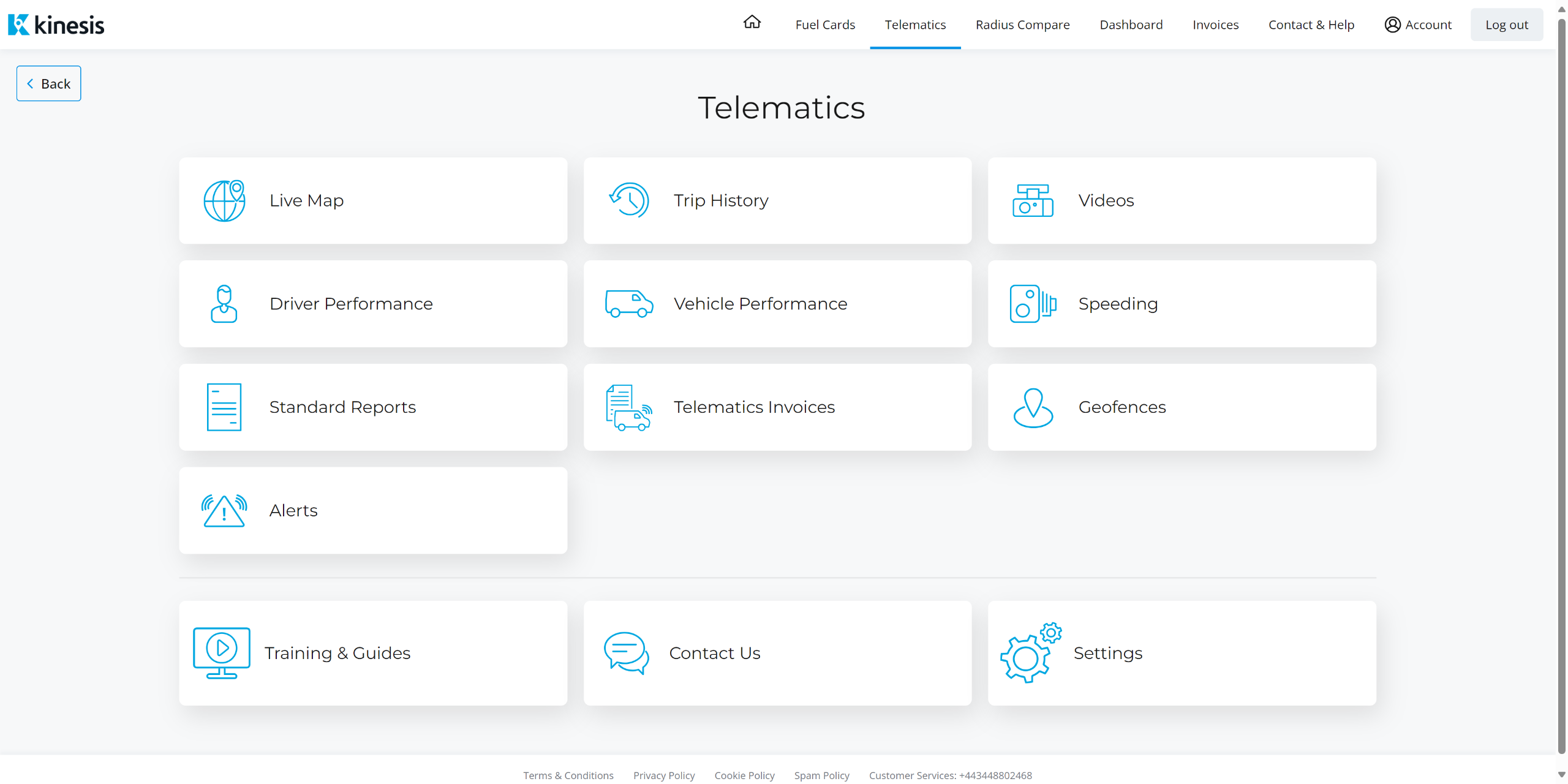Switch to Fuel Cards tab
The height and width of the screenshot is (784, 1568).
825,24
